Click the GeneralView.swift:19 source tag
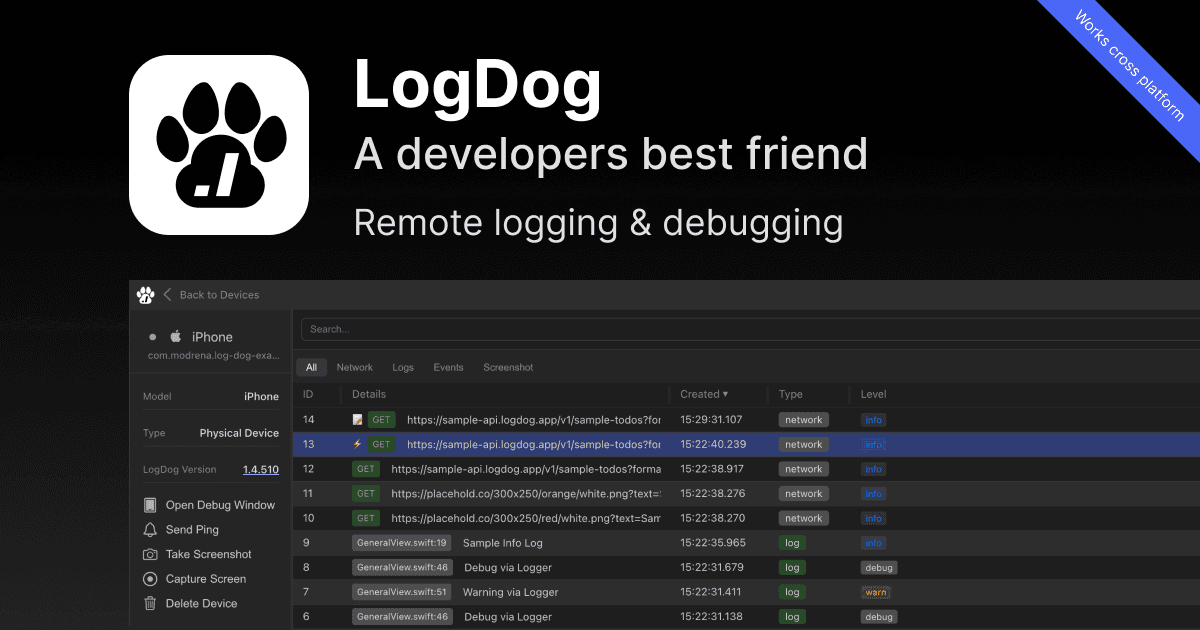The image size is (1200, 630). click(402, 543)
